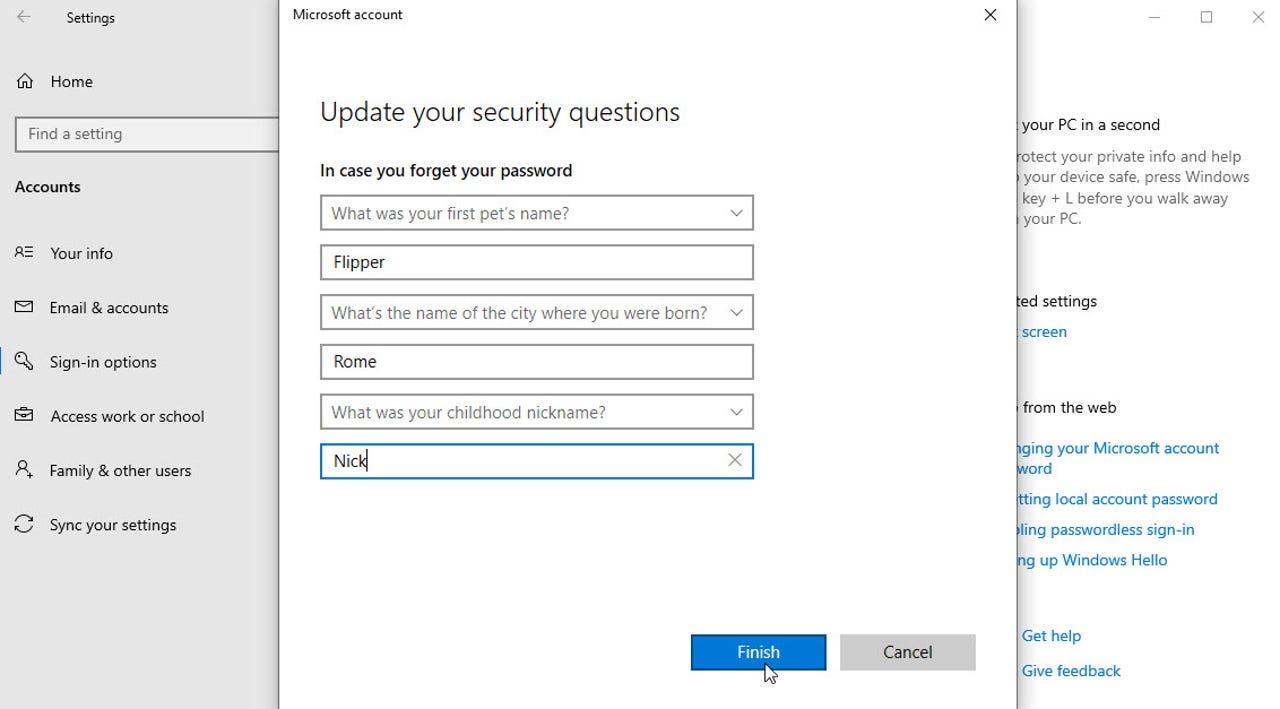
Task: Click the back arrow in Settings
Action: (22, 17)
